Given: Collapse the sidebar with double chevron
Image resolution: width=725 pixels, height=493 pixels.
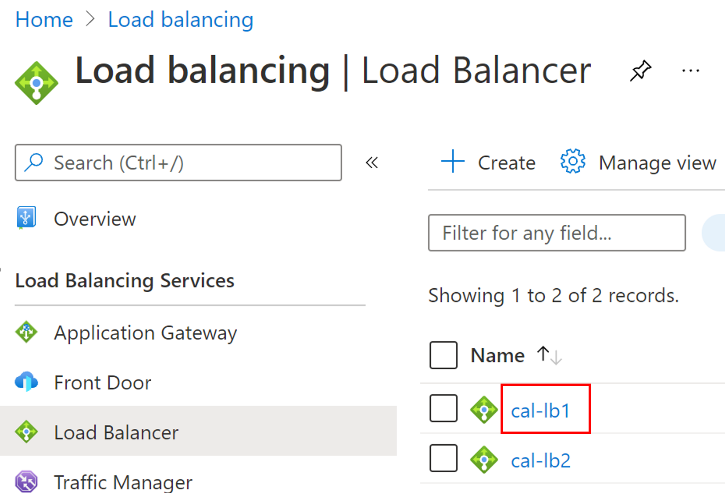Looking at the screenshot, I should 372,162.
